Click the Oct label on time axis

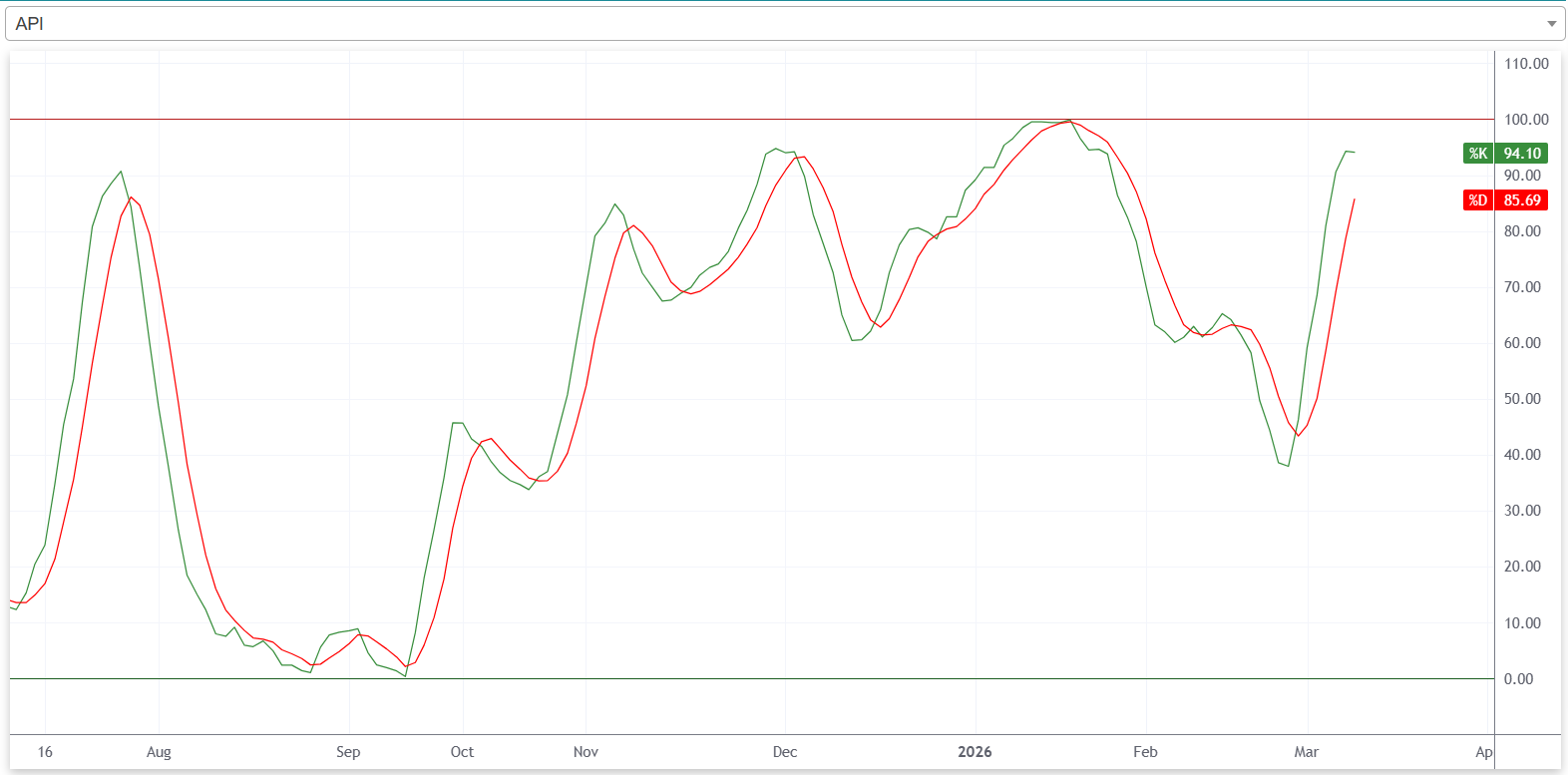click(462, 752)
